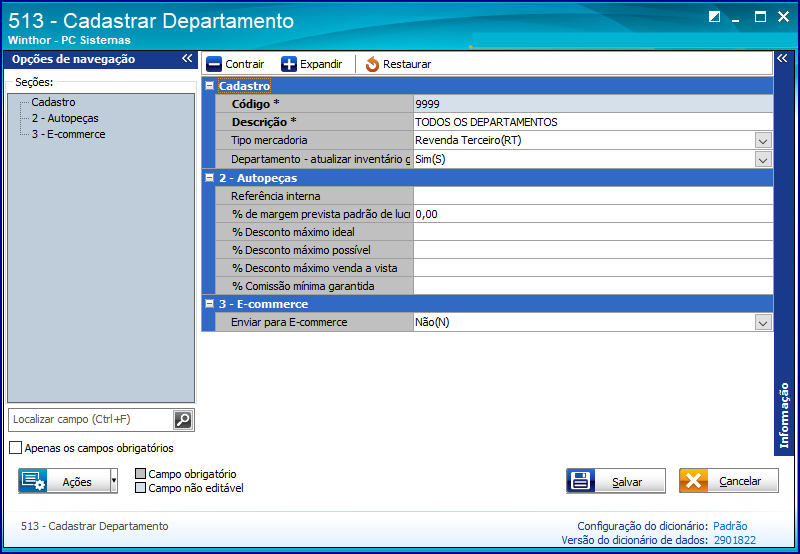Screen dimensions: 800x554
Task: Save the department with Salvar
Action: point(616,481)
